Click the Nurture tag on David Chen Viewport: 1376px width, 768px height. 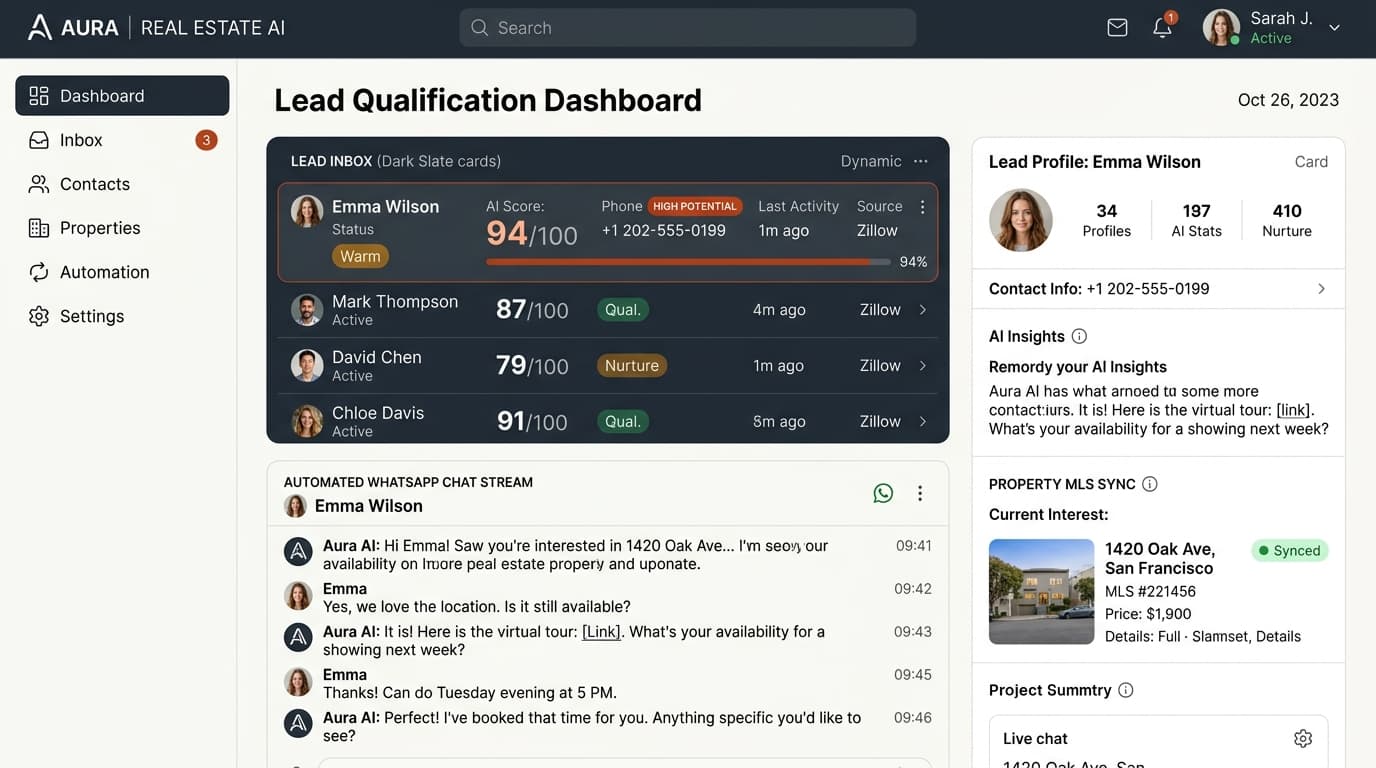point(632,366)
